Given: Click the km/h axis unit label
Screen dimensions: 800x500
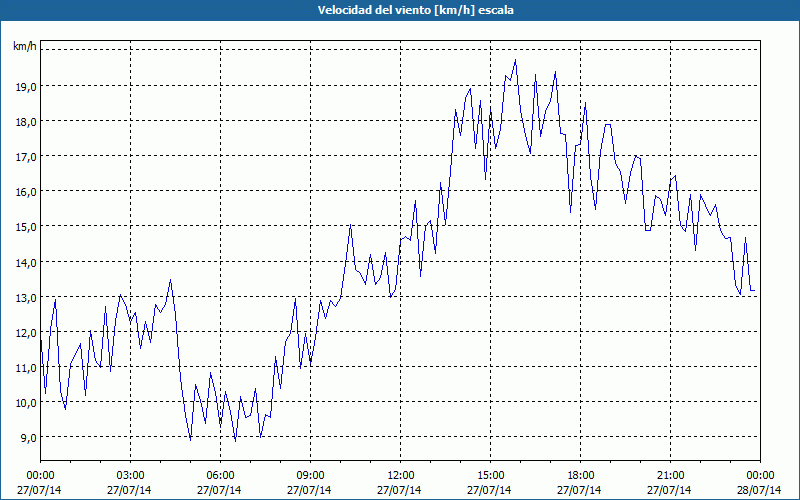Looking at the screenshot, I should point(24,47).
